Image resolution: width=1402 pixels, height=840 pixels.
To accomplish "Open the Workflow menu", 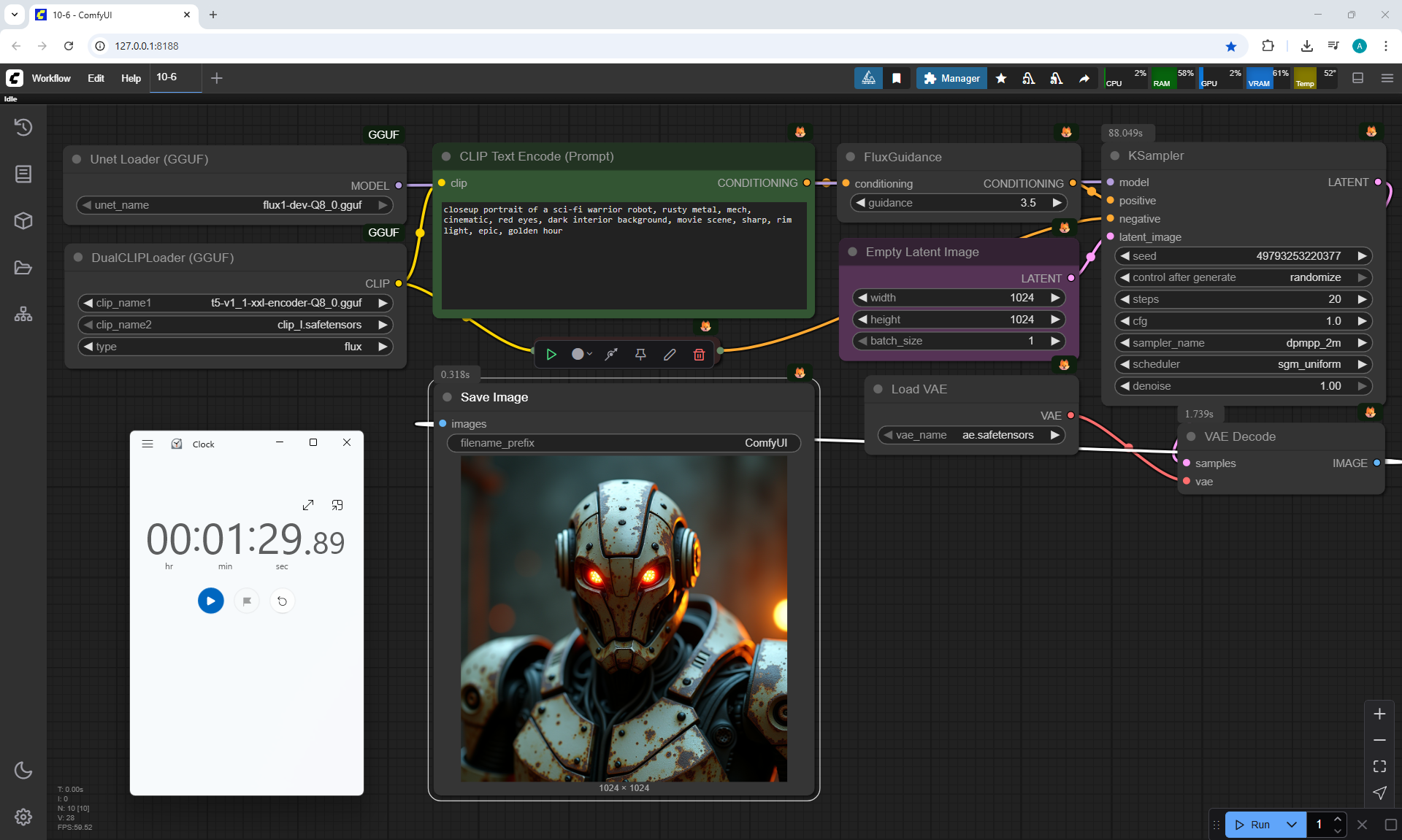I will click(x=51, y=78).
